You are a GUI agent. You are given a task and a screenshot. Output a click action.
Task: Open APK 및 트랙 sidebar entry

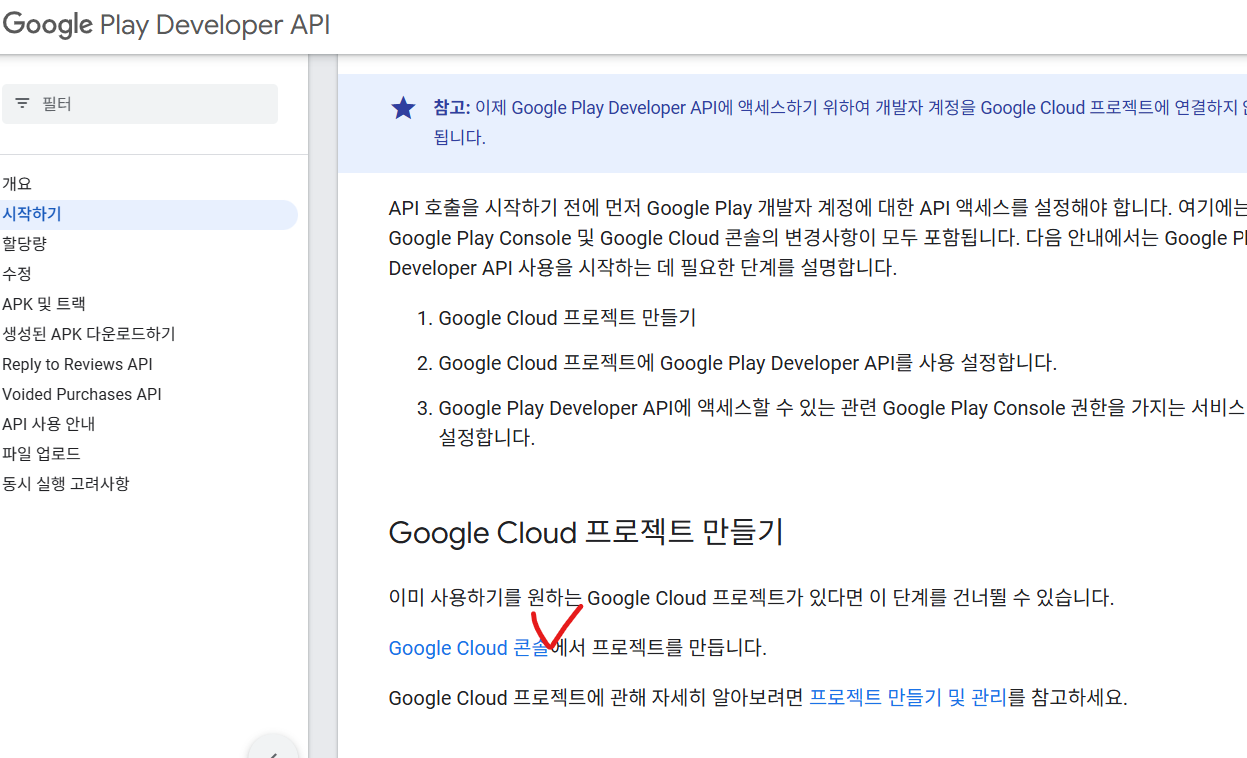click(44, 304)
